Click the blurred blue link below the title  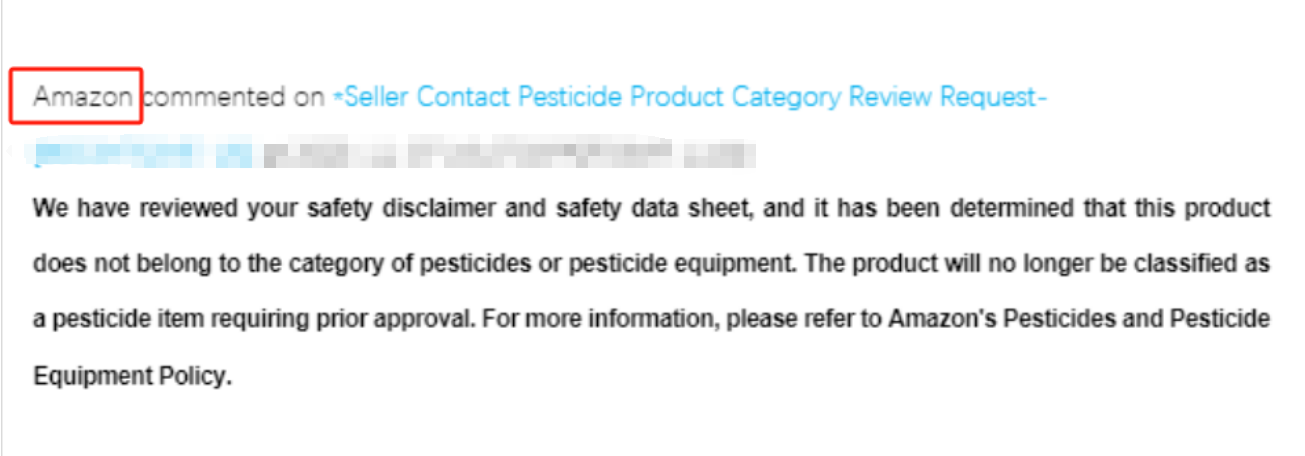[x=142, y=154]
